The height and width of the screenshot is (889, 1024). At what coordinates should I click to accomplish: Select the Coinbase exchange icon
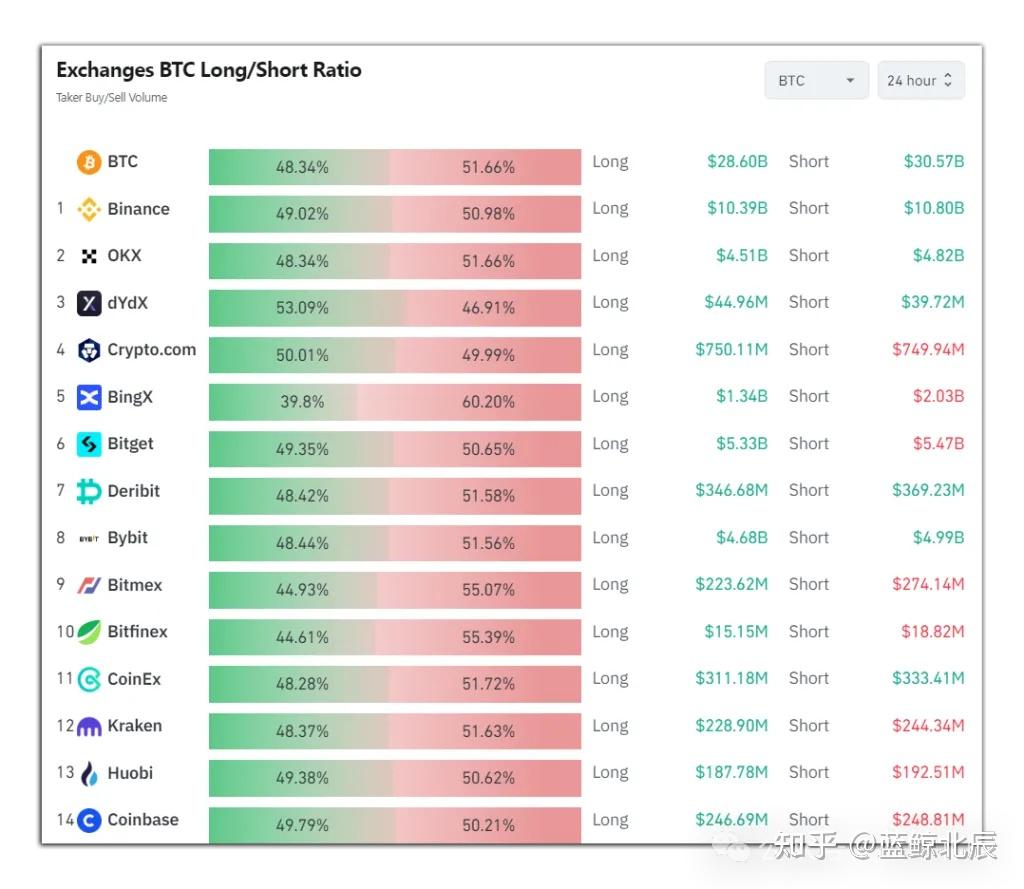[x=89, y=820]
